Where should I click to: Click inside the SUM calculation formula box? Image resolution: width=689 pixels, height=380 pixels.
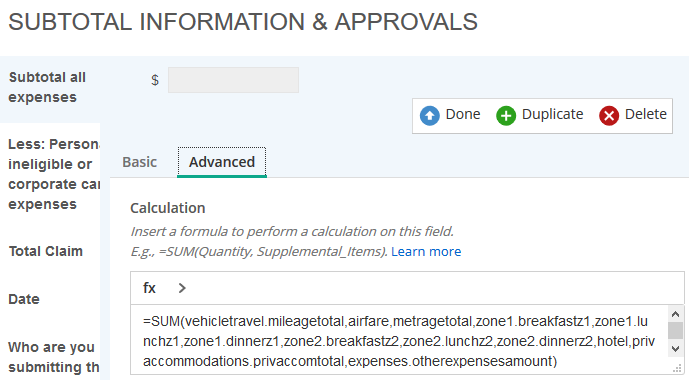click(x=399, y=341)
